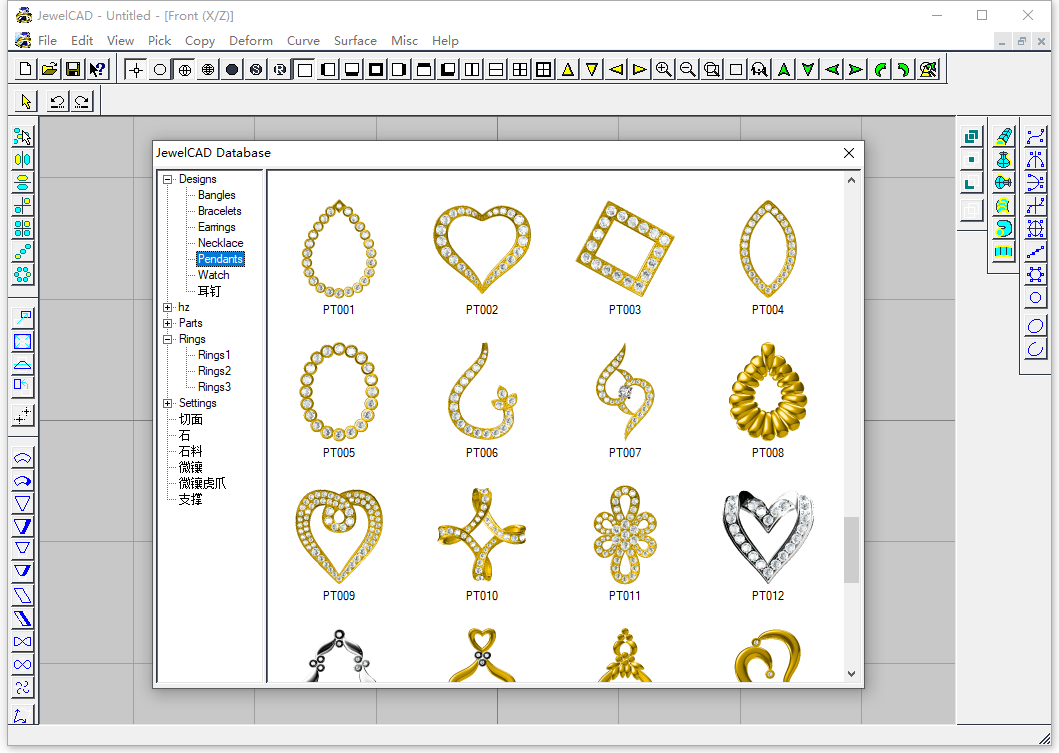This screenshot has width=1059, height=753.
Task: Collapse the Rings tree node
Action: [167, 340]
